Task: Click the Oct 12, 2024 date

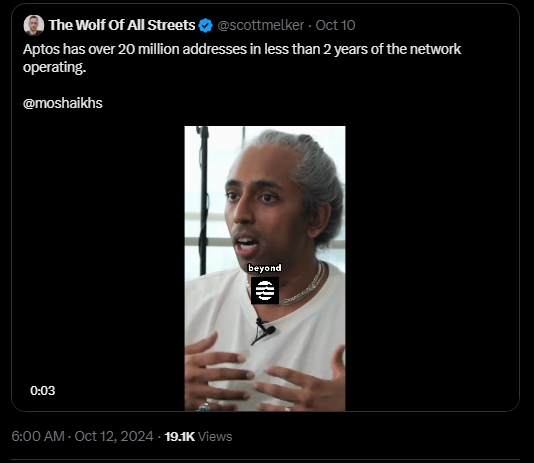Action: click(x=114, y=436)
